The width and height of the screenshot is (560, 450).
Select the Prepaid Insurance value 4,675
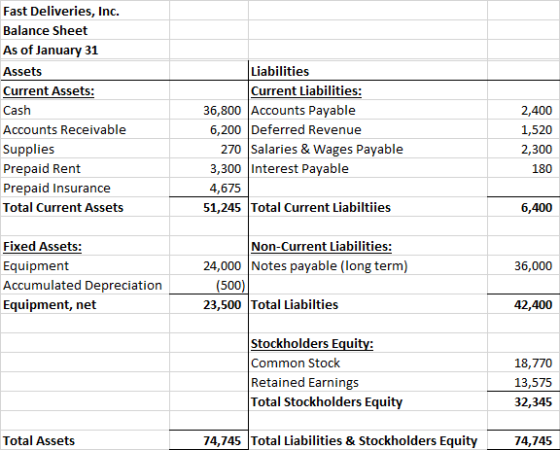[x=225, y=188]
